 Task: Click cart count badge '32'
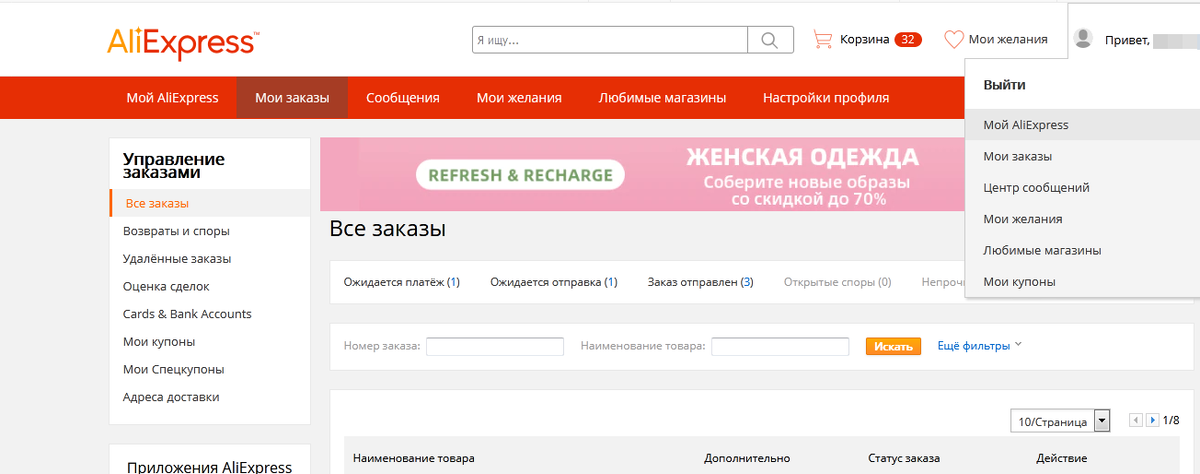[908, 40]
